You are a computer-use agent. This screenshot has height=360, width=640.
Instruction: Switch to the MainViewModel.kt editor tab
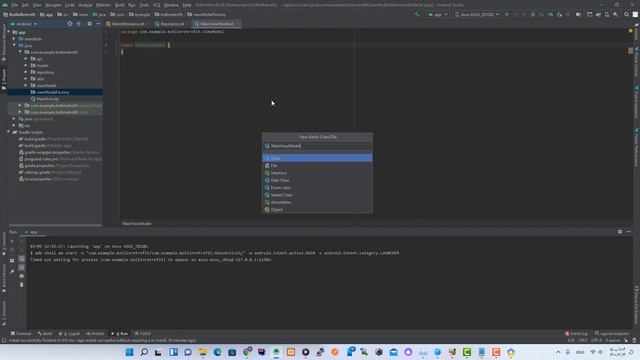pos(216,24)
